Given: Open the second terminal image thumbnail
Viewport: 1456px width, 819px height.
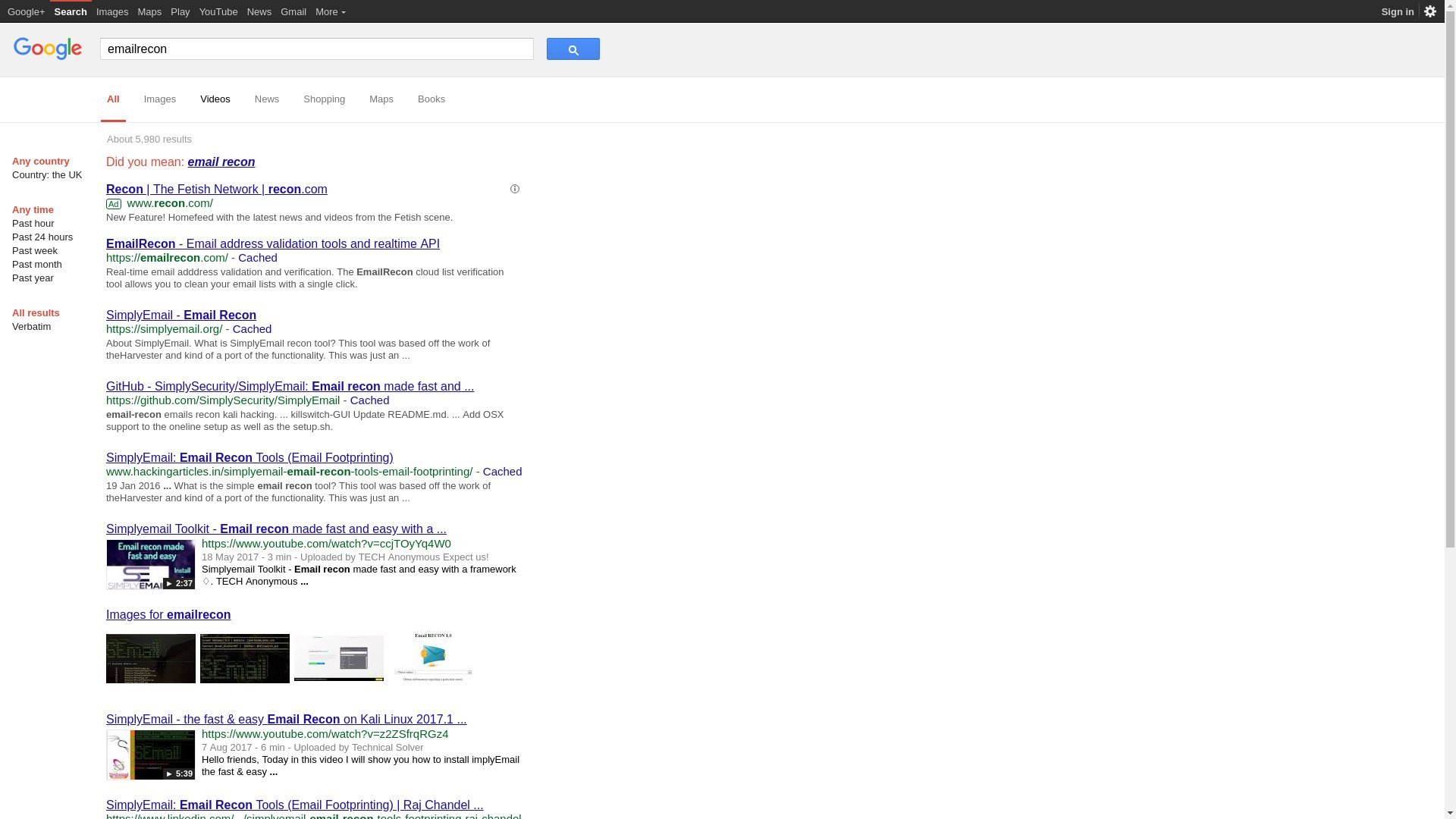Looking at the screenshot, I should pyautogui.click(x=245, y=658).
